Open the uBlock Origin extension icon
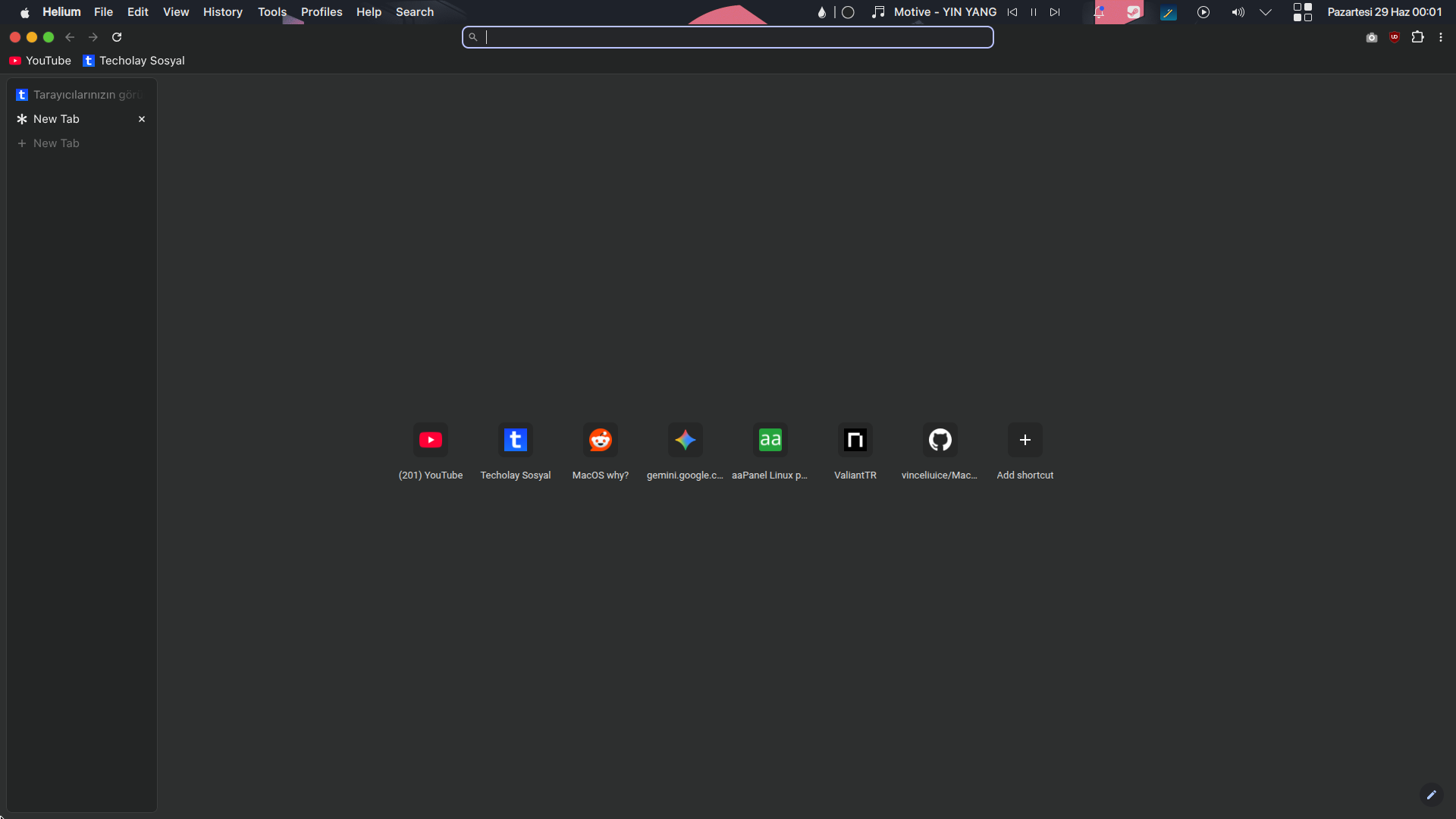 [x=1395, y=37]
